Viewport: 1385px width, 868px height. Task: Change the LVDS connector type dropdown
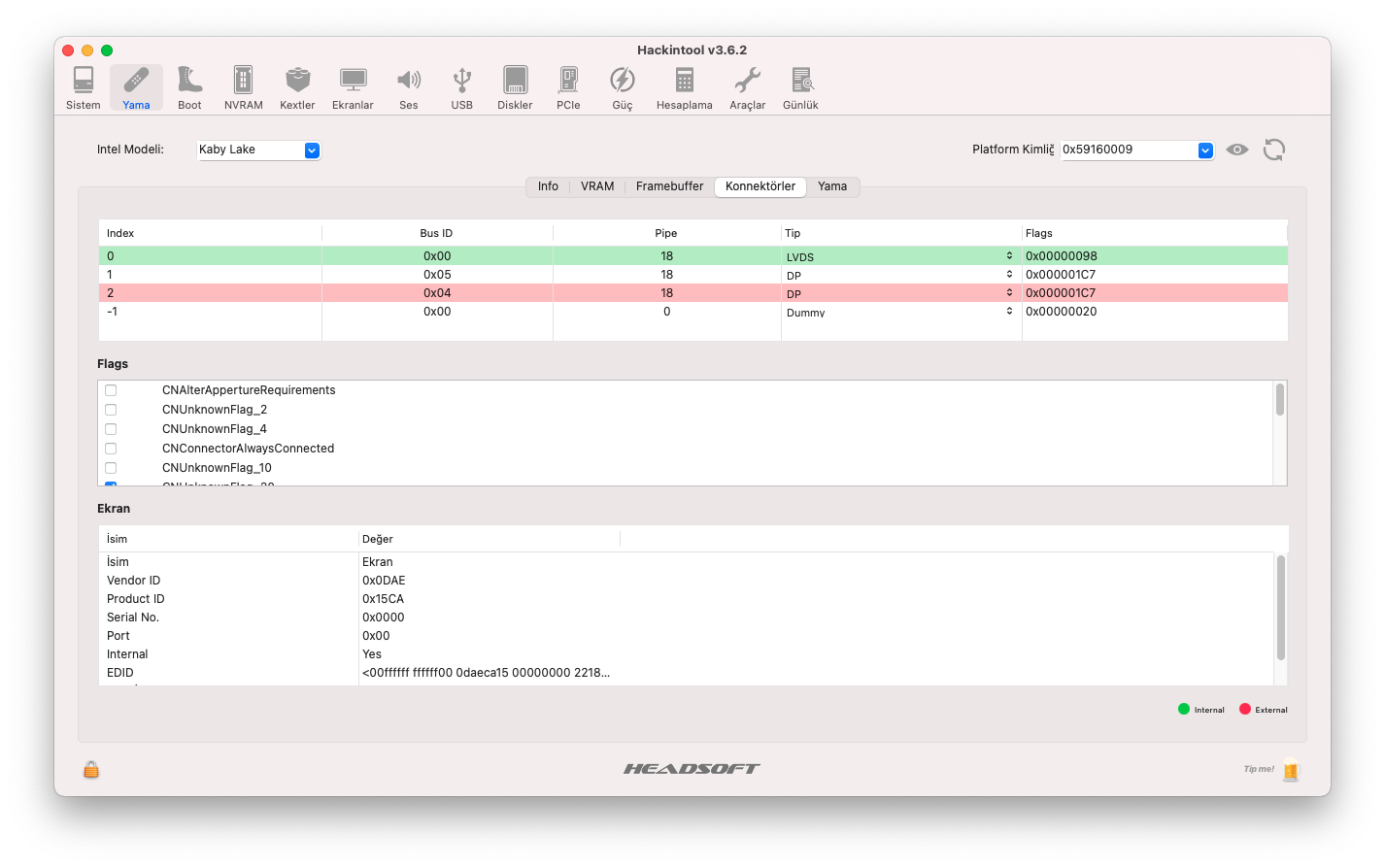[x=1009, y=256]
